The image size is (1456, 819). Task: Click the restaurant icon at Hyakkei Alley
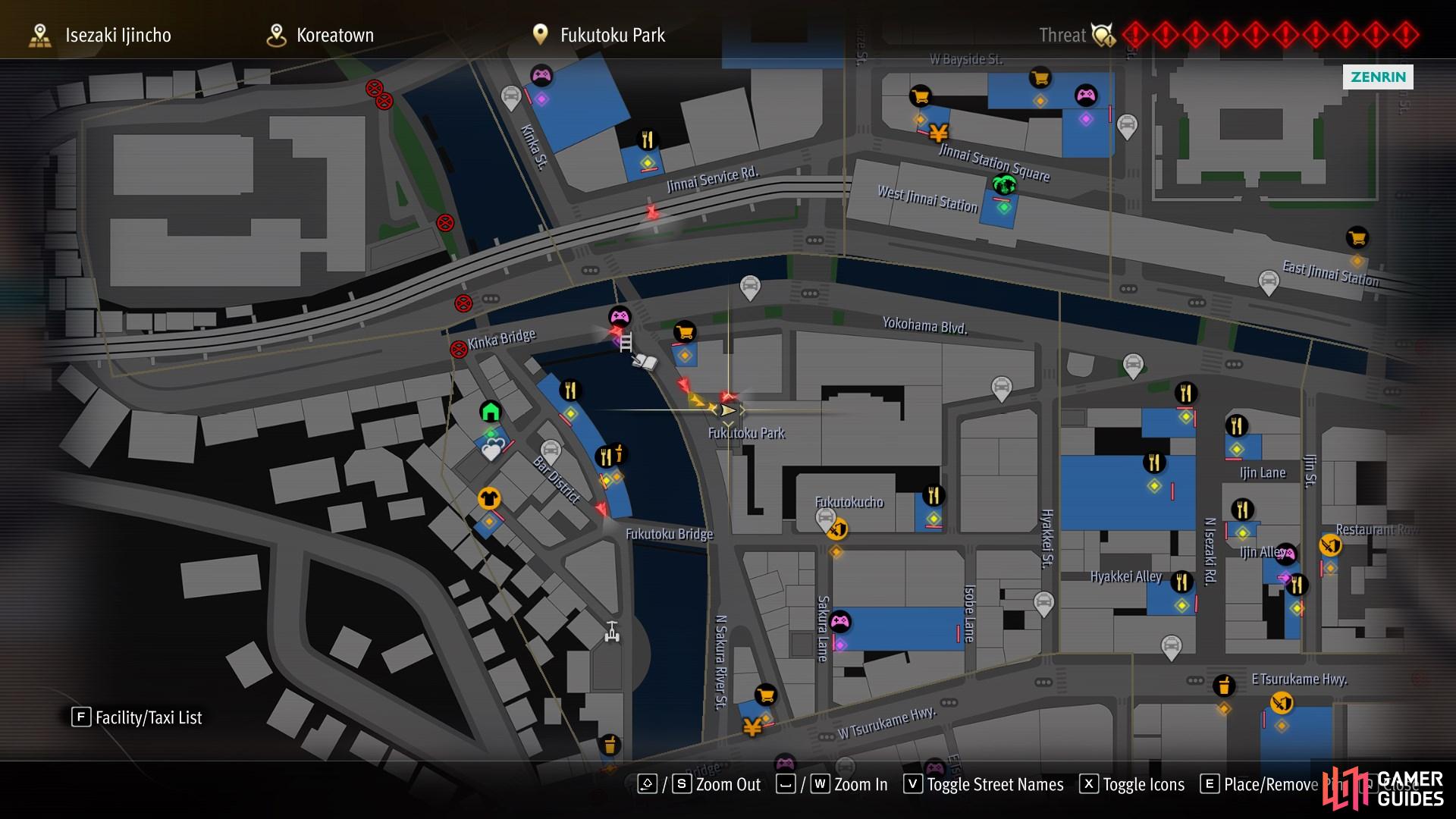point(1181,582)
